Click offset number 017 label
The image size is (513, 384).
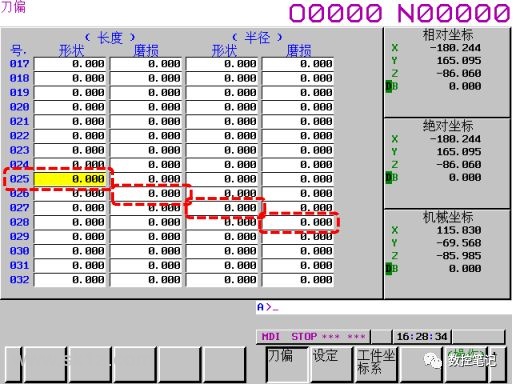(20, 64)
